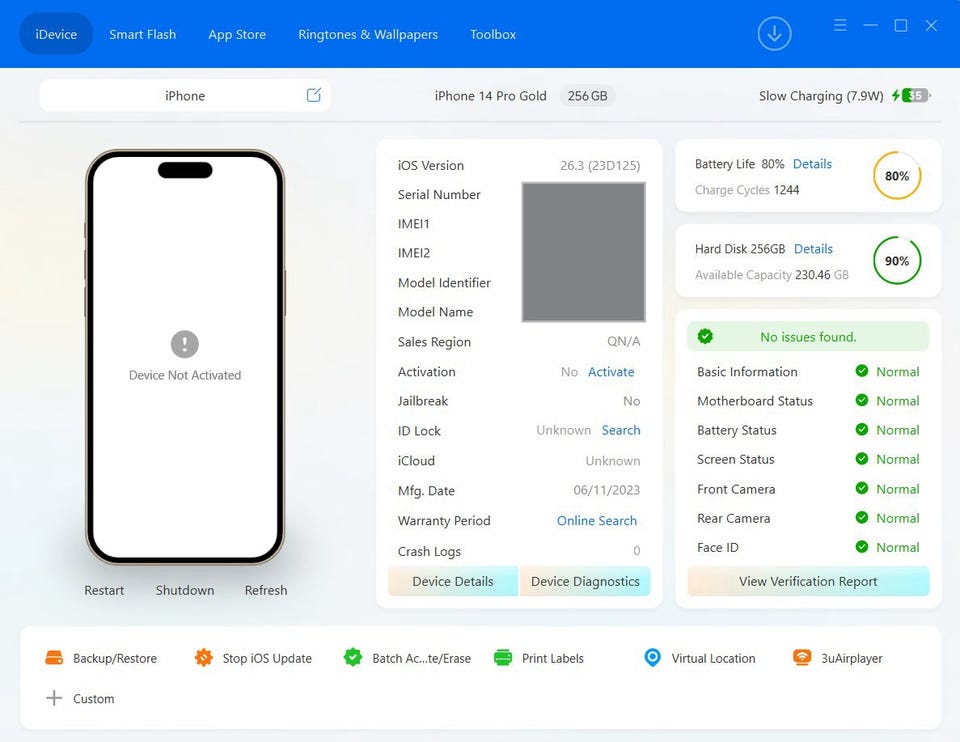Image resolution: width=960 pixels, height=742 pixels.
Task: Click the Face ID Normal text
Action: [898, 547]
